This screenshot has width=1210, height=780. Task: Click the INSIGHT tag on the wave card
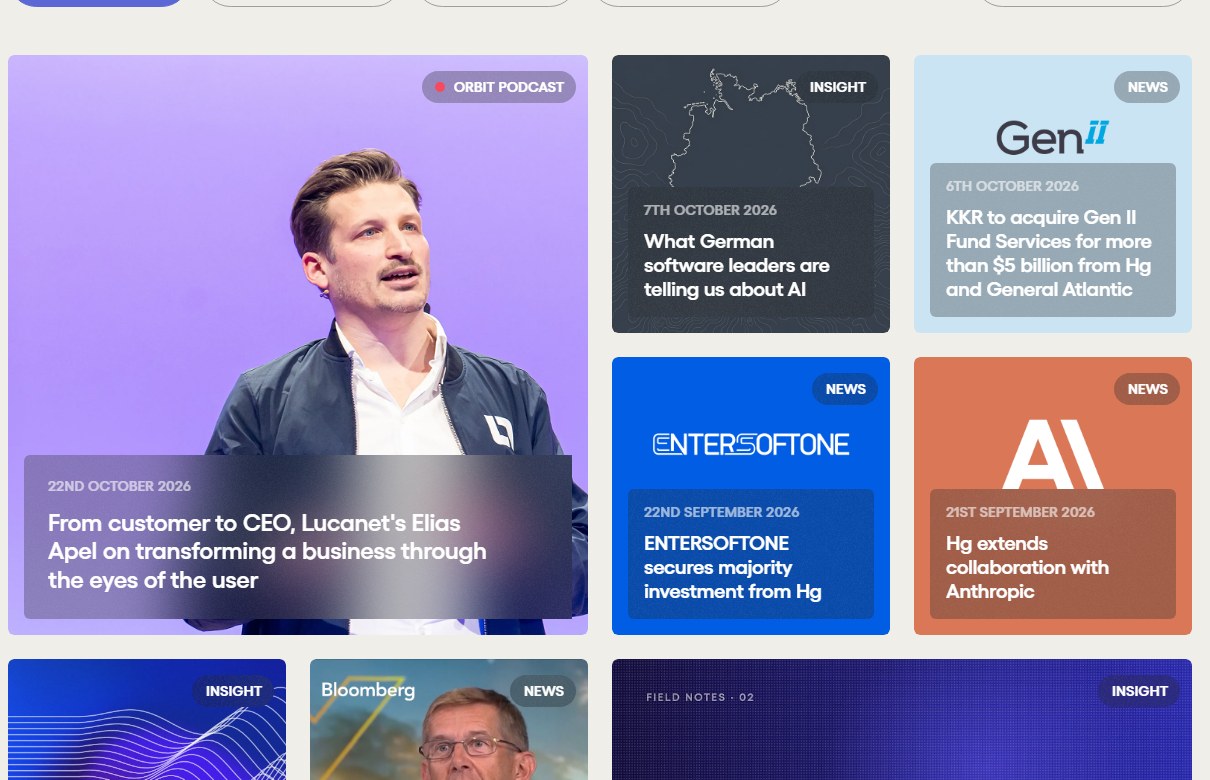tap(234, 691)
